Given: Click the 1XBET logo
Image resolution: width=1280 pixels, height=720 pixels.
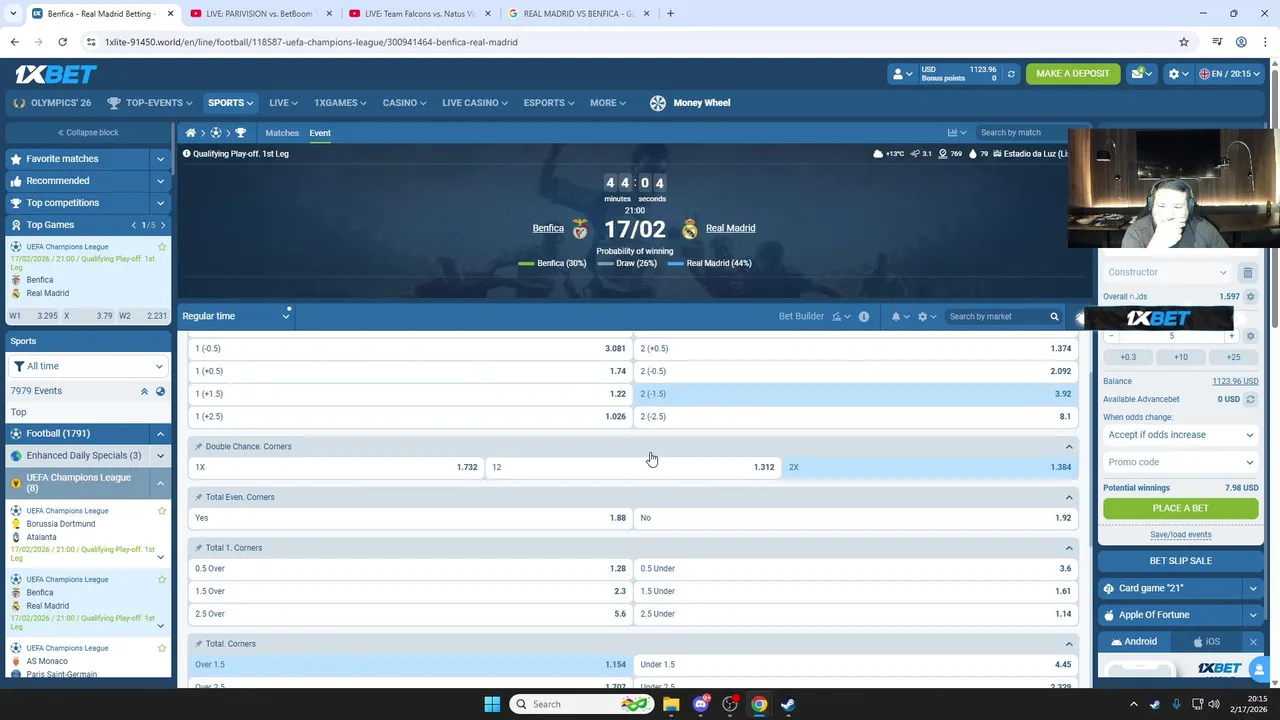Looking at the screenshot, I should 55,74.
